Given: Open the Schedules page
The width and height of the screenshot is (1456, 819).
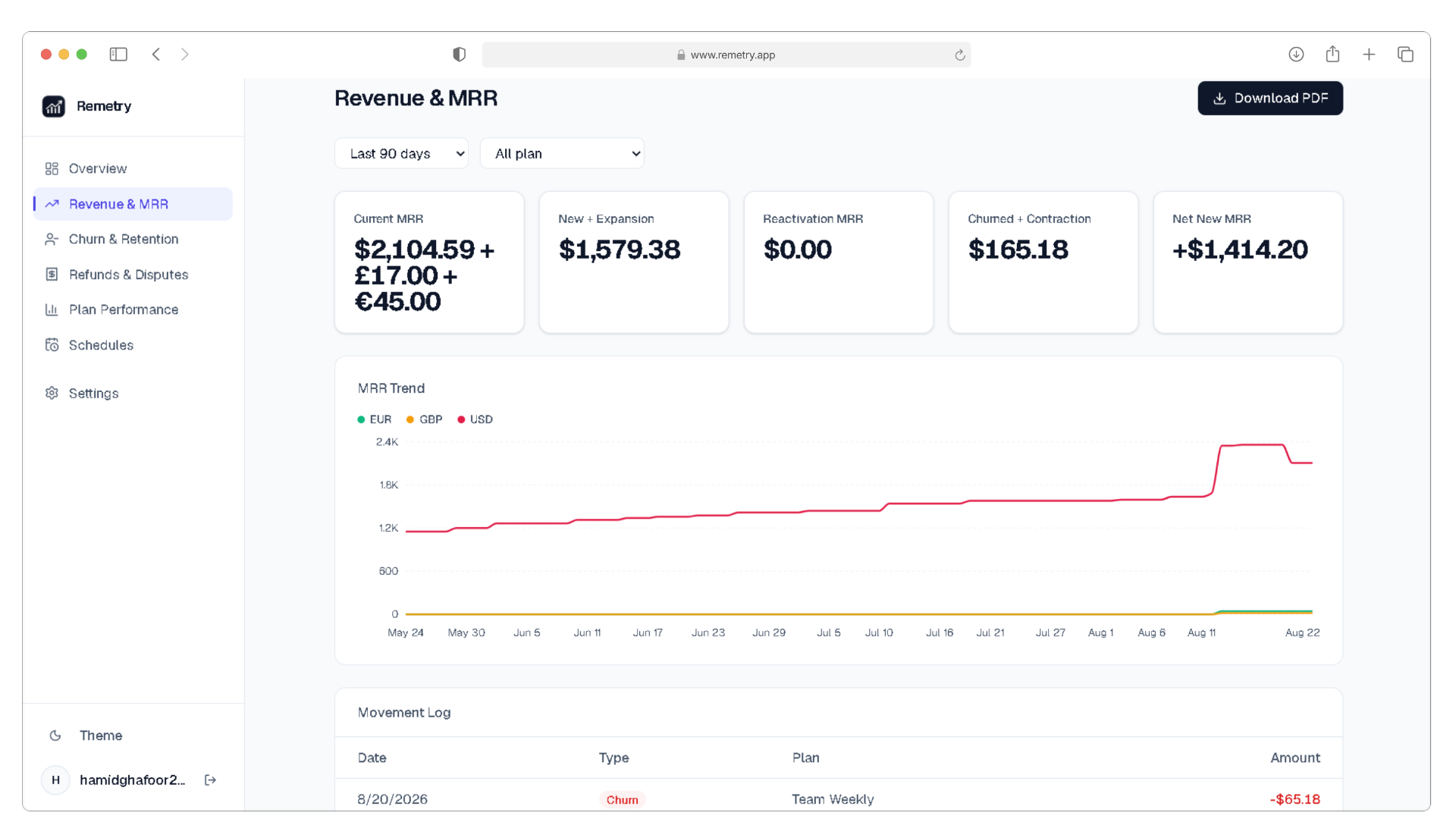Looking at the screenshot, I should coord(133,345).
